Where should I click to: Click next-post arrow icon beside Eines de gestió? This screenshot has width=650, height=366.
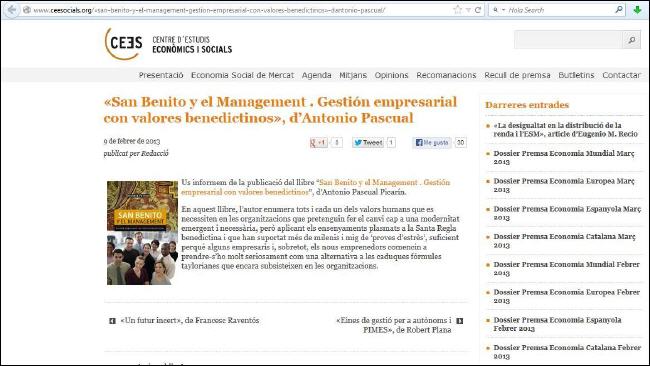(x=459, y=321)
